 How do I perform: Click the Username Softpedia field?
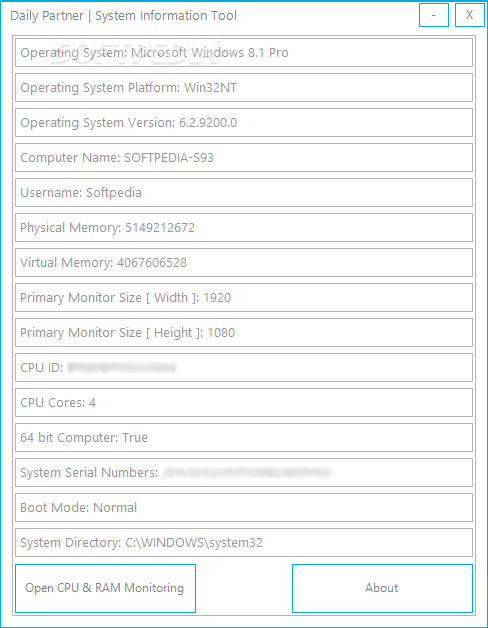point(244,192)
